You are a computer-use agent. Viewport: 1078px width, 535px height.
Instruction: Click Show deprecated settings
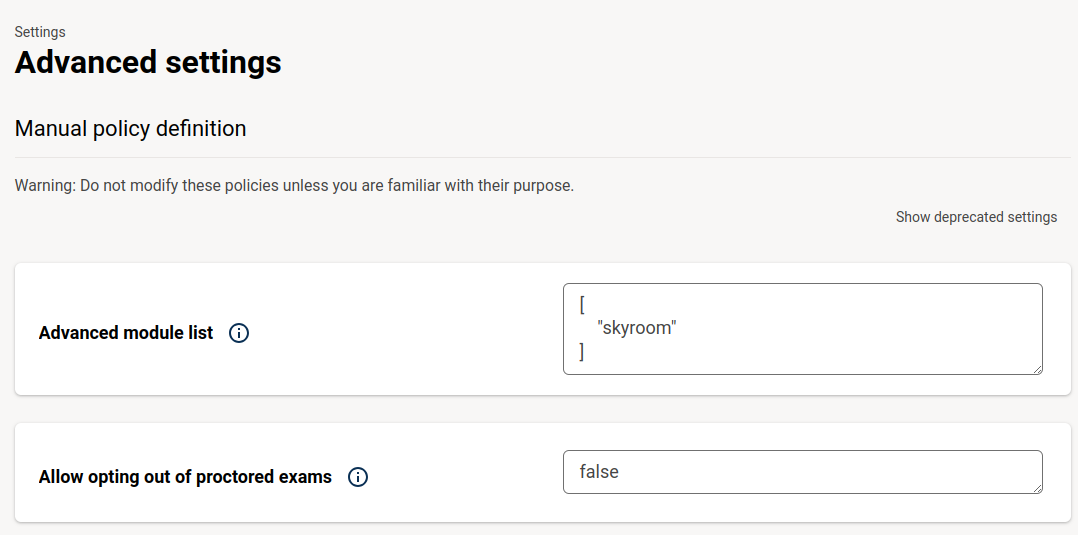pyautogui.click(x=976, y=217)
